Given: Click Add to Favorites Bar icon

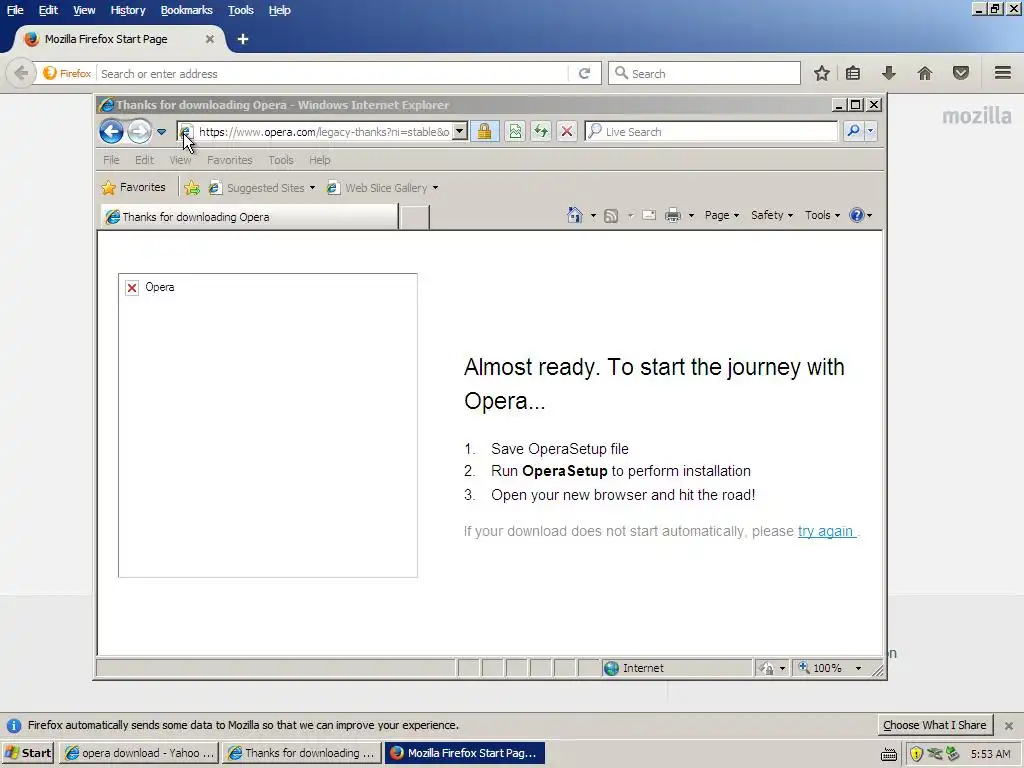Looking at the screenshot, I should tap(191, 188).
